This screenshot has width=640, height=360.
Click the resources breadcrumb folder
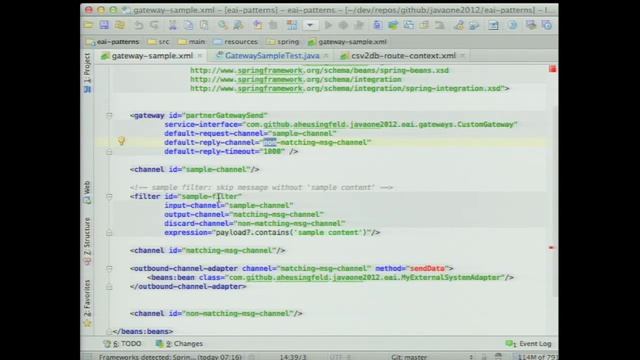coord(236,42)
